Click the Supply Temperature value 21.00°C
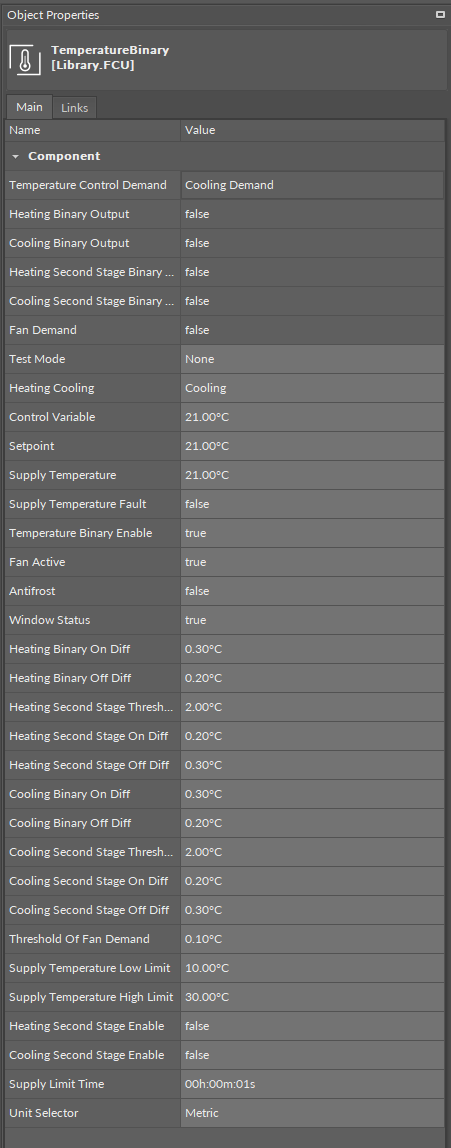The image size is (451, 1148). click(312, 475)
